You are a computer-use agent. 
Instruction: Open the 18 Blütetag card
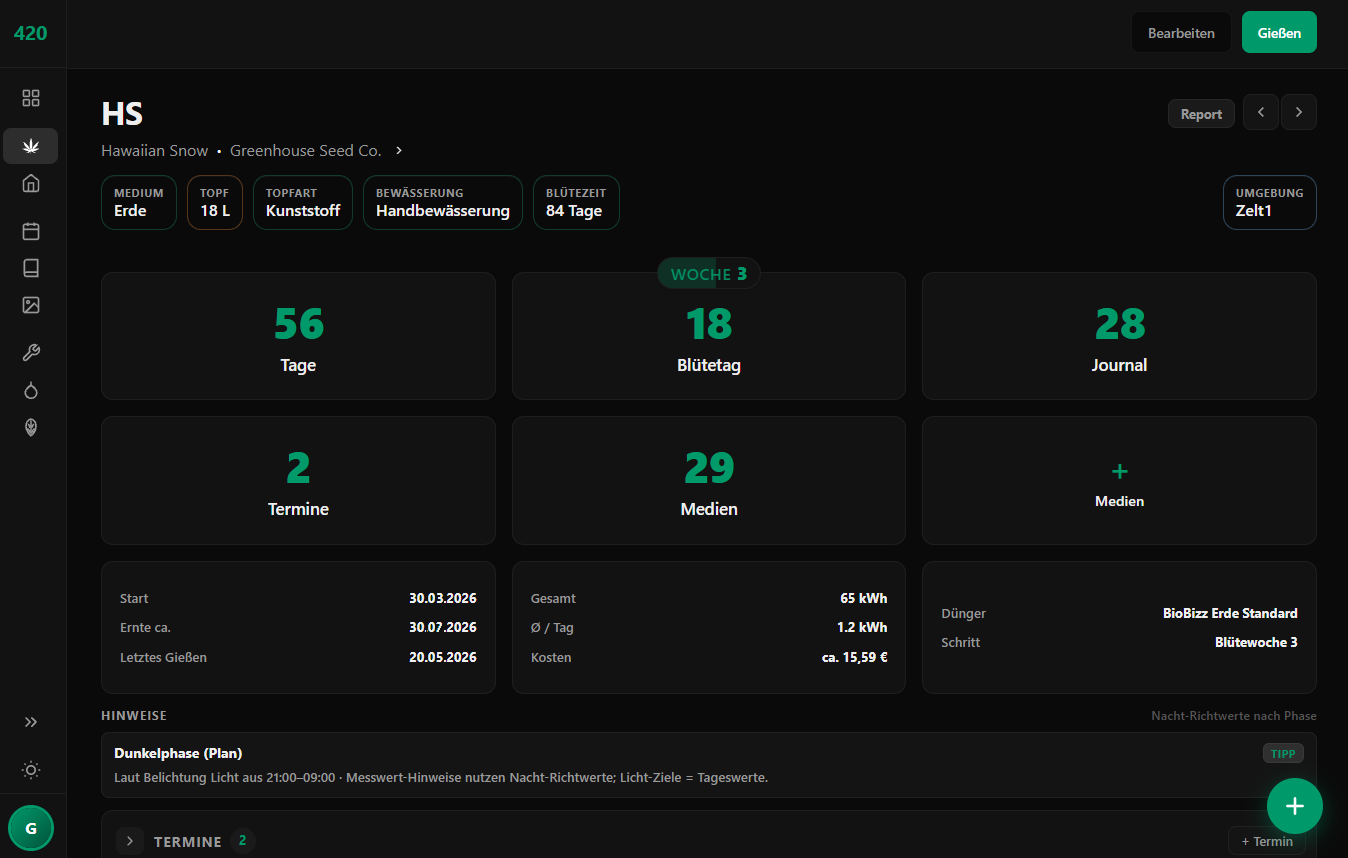709,336
